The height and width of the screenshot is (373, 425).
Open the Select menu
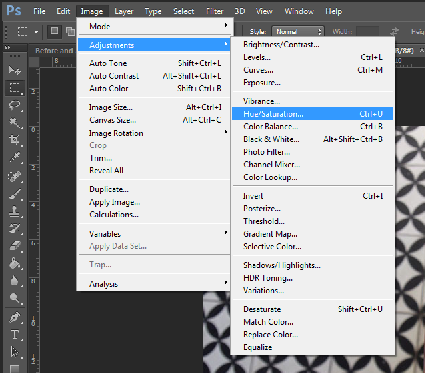point(184,11)
